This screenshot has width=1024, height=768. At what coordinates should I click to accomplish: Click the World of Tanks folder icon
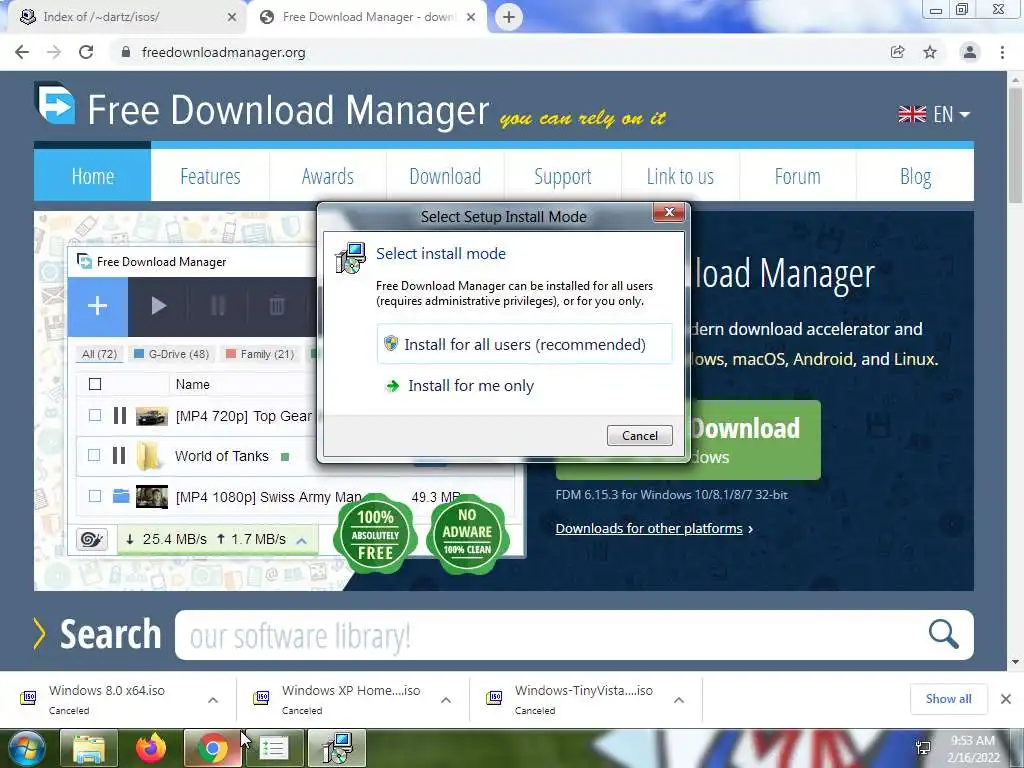coord(148,455)
